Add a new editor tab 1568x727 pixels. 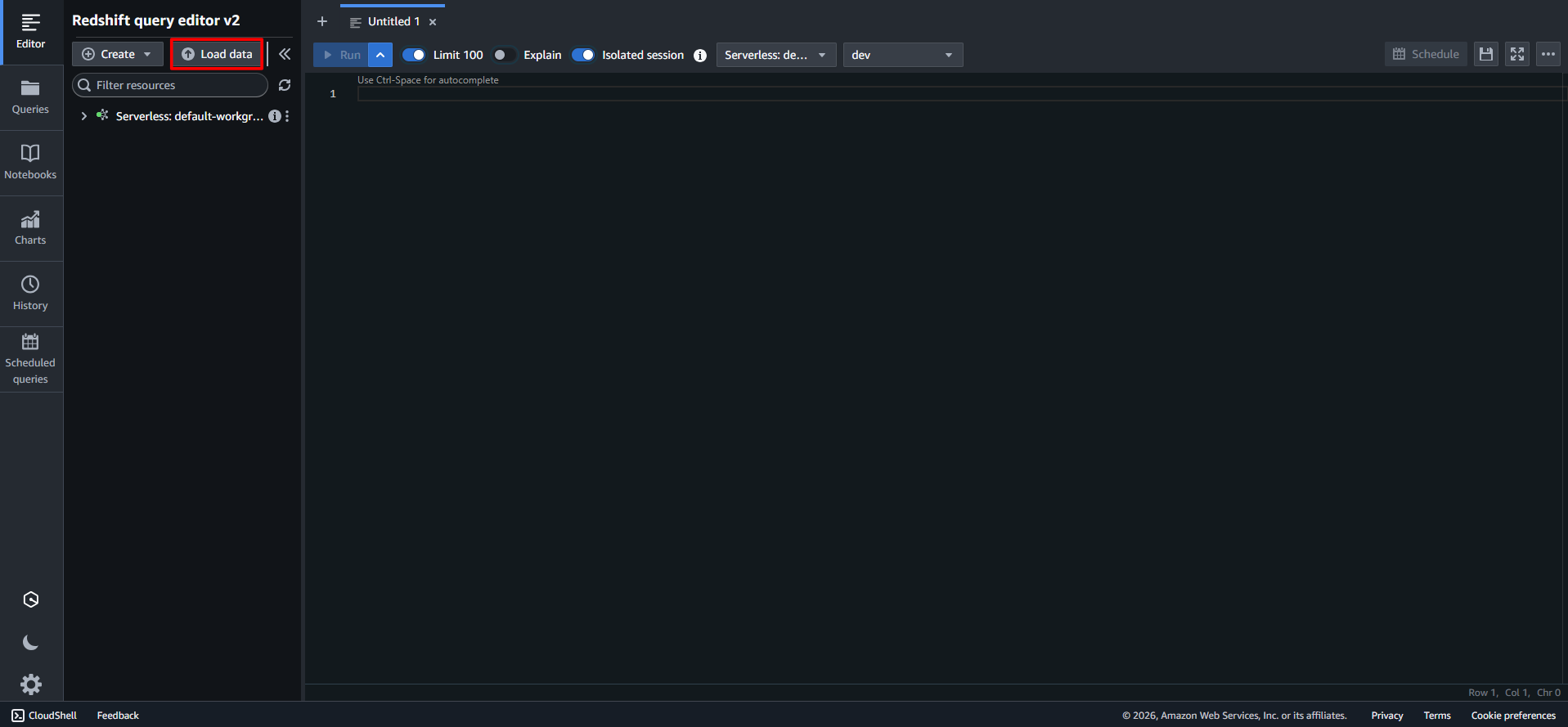click(x=322, y=21)
